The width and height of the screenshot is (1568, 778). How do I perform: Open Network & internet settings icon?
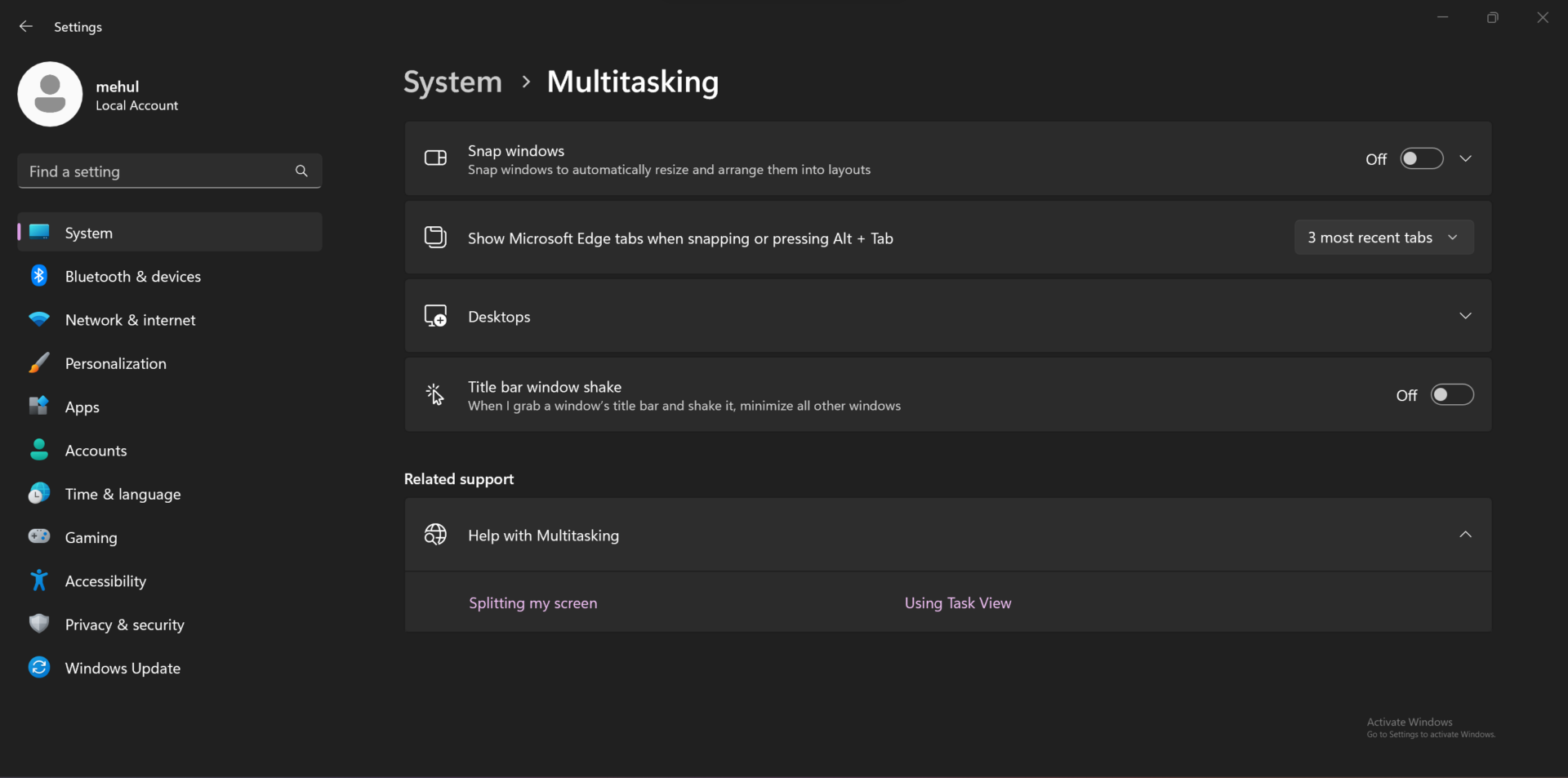coord(39,319)
